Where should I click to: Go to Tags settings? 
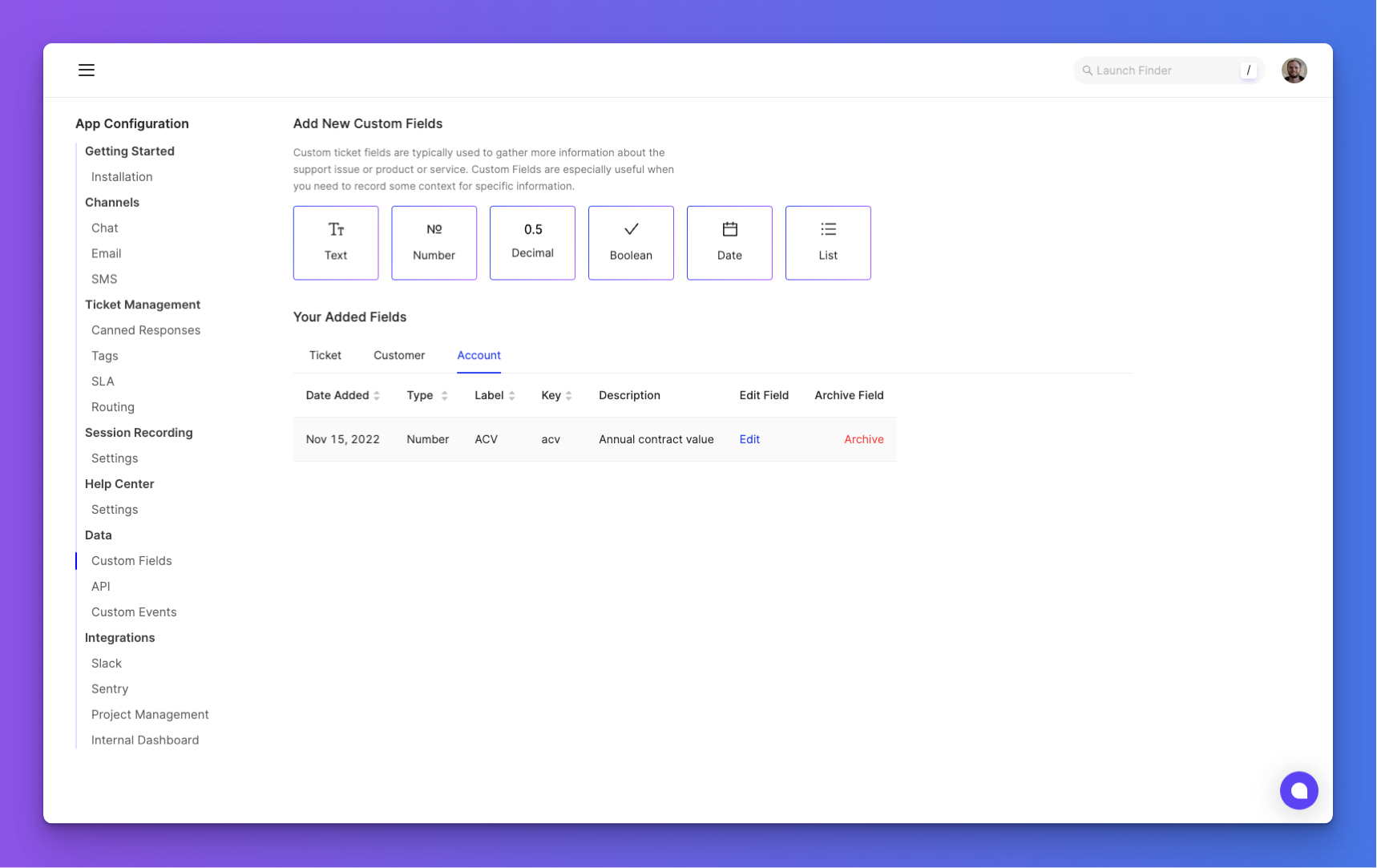click(104, 356)
